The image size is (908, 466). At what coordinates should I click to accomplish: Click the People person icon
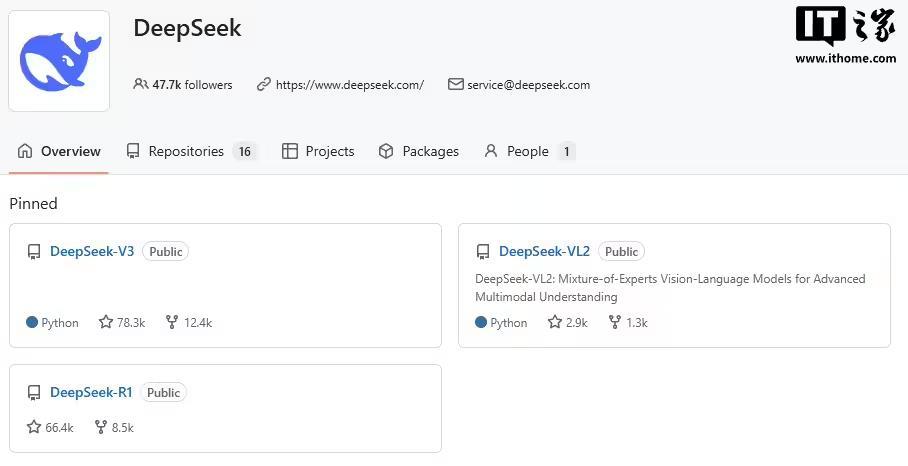click(490, 151)
